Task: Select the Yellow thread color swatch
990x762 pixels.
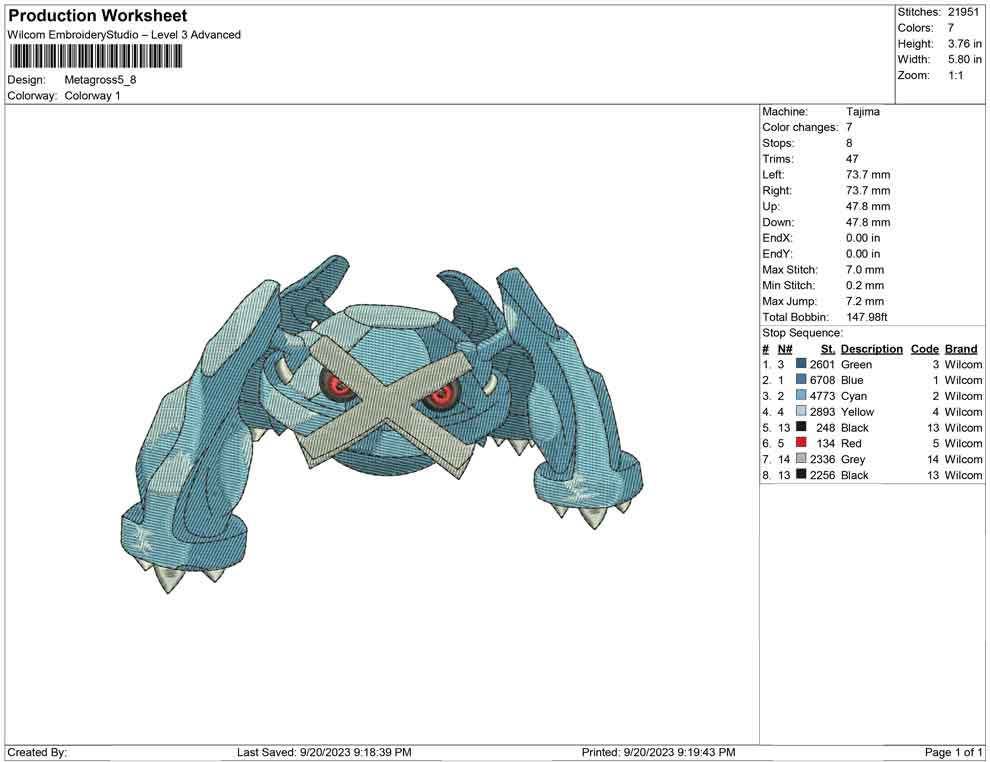Action: (801, 411)
